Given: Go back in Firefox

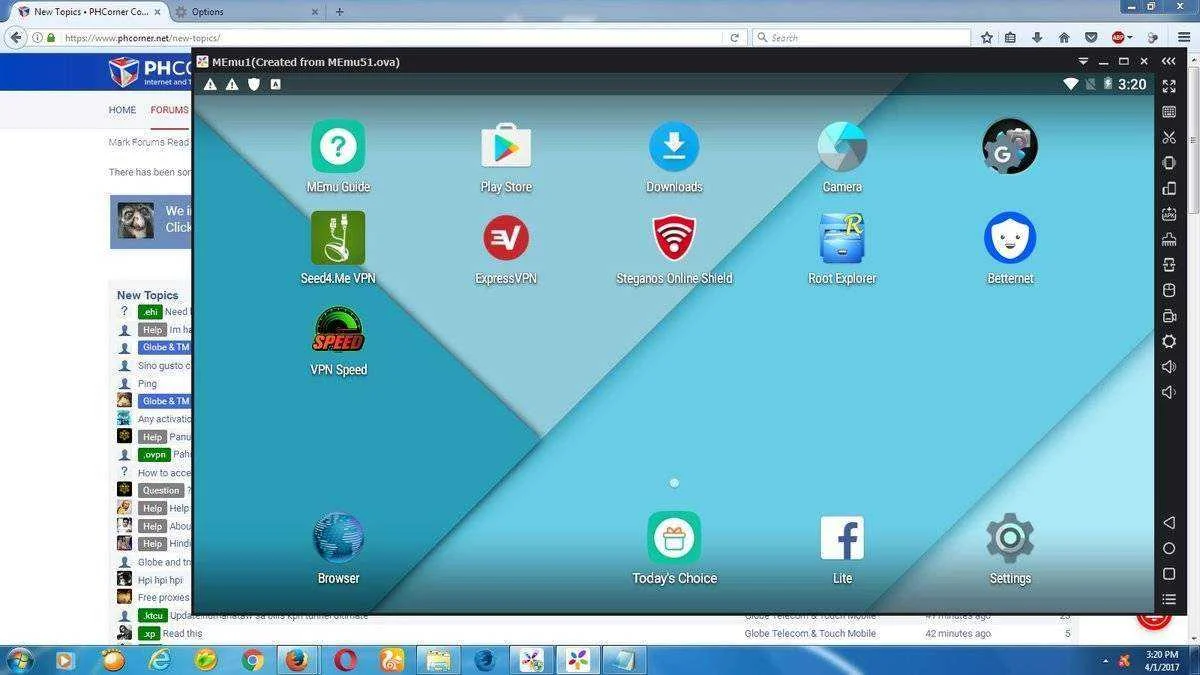Looking at the screenshot, I should pos(15,37).
